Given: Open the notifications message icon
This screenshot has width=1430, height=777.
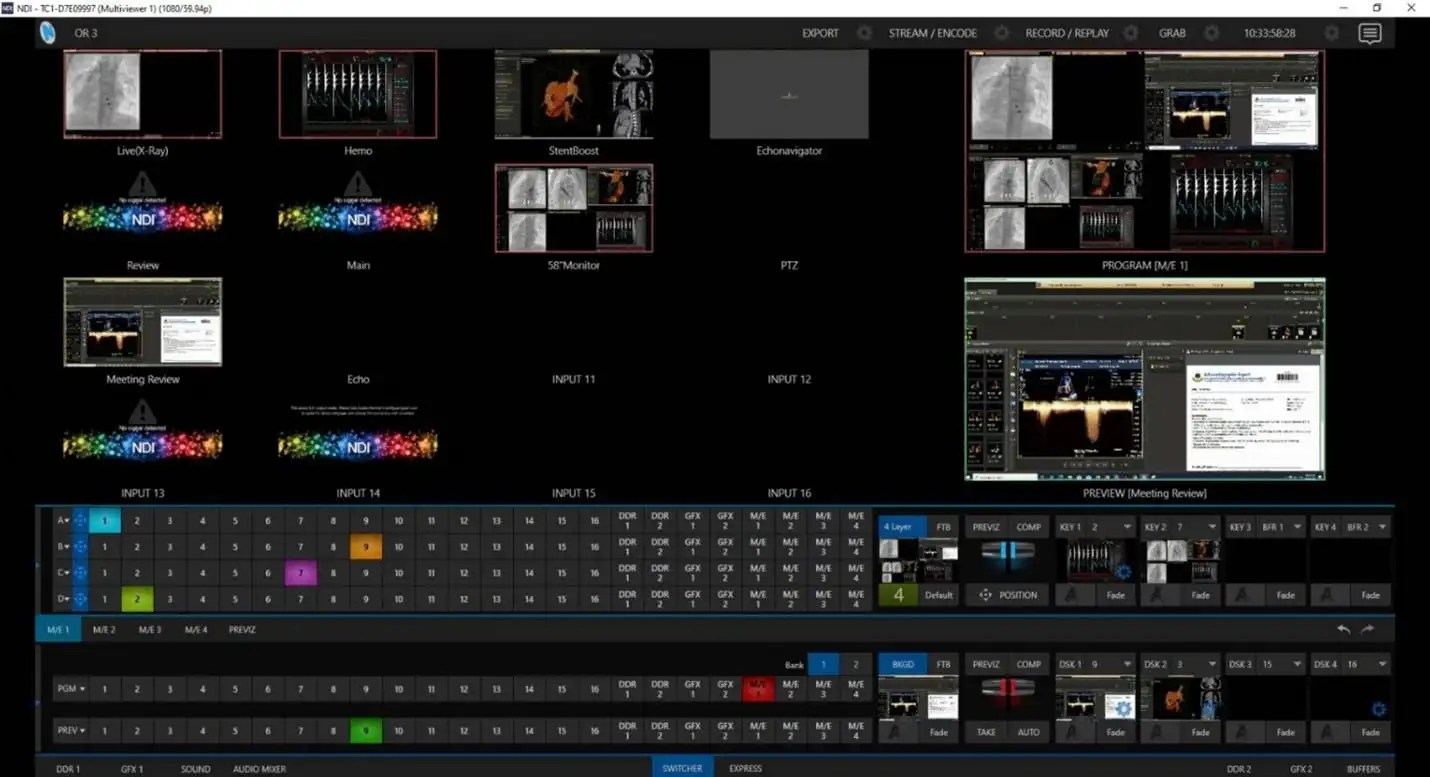Looking at the screenshot, I should [1369, 33].
